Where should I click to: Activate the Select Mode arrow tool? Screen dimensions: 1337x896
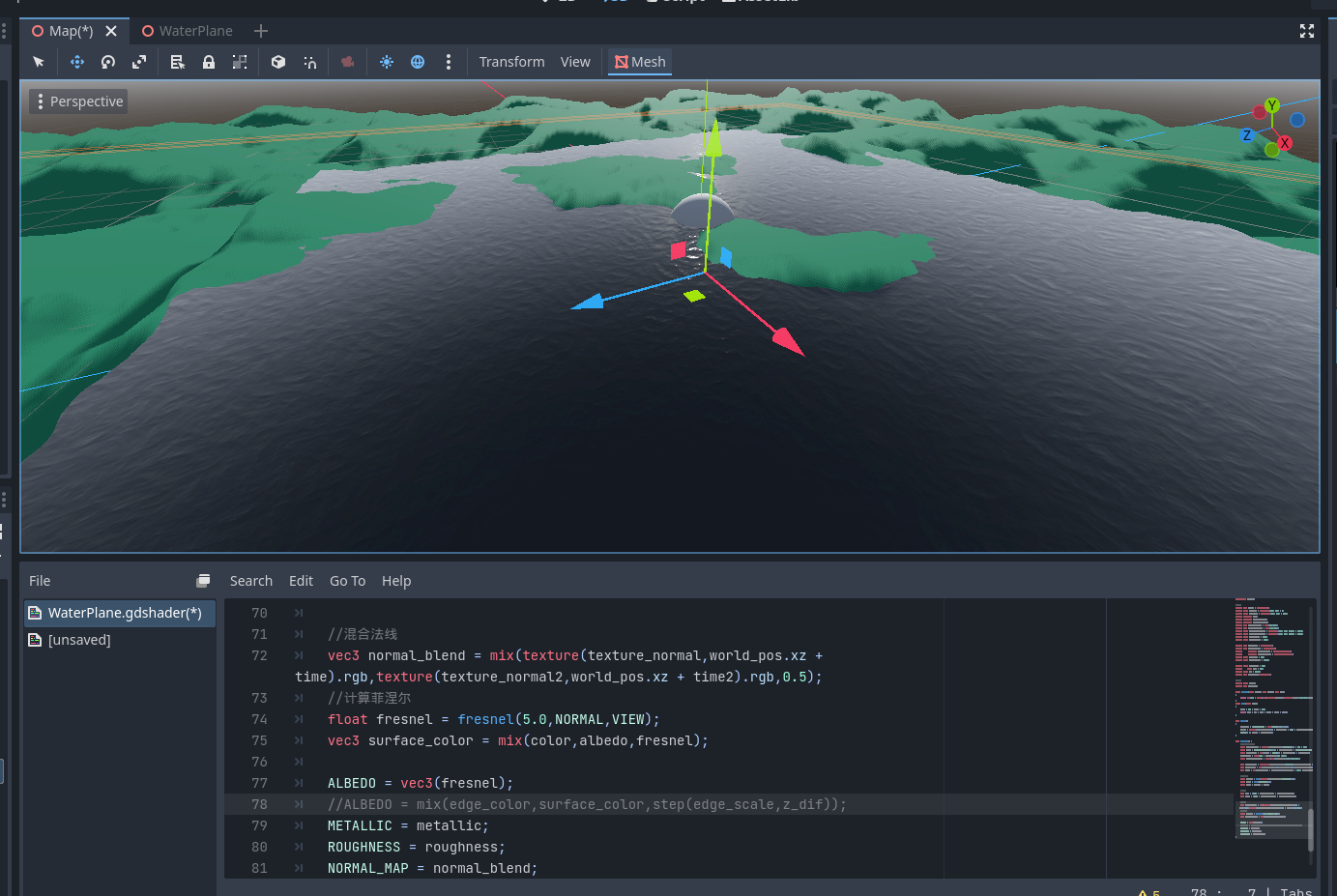pos(39,62)
